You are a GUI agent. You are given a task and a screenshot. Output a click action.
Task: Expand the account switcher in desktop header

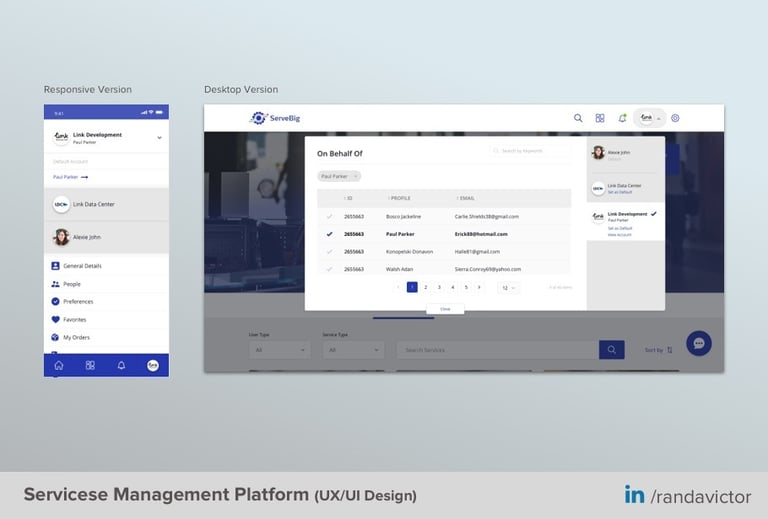[x=650, y=118]
